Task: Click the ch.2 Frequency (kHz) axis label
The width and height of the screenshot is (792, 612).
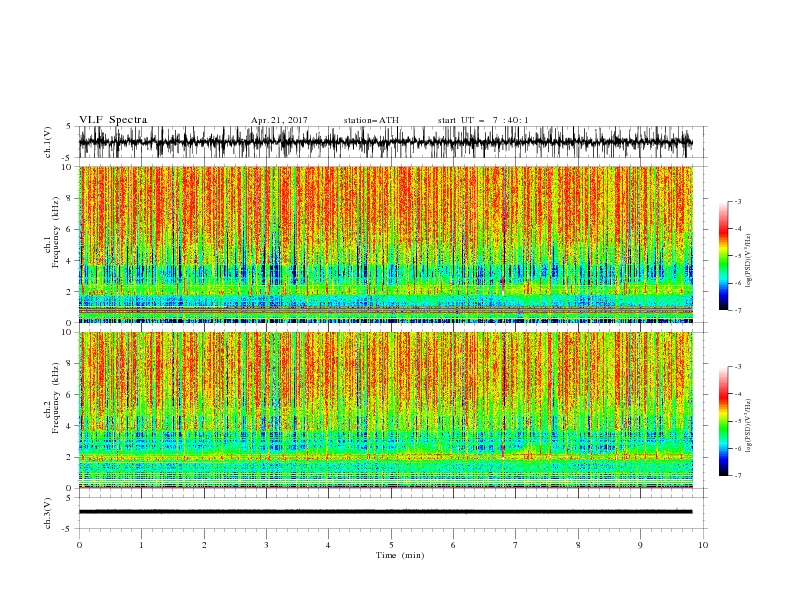Action: tap(51, 398)
